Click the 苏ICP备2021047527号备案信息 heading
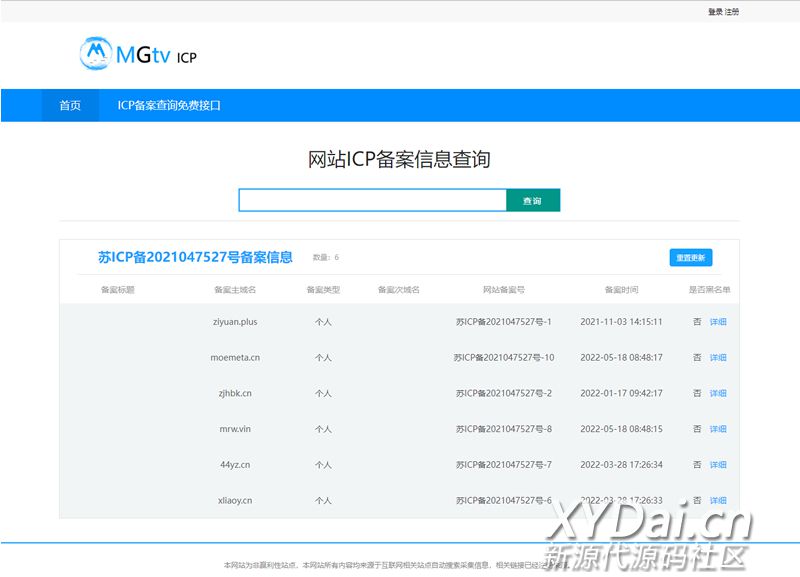The width and height of the screenshot is (800, 577). [x=195, y=257]
